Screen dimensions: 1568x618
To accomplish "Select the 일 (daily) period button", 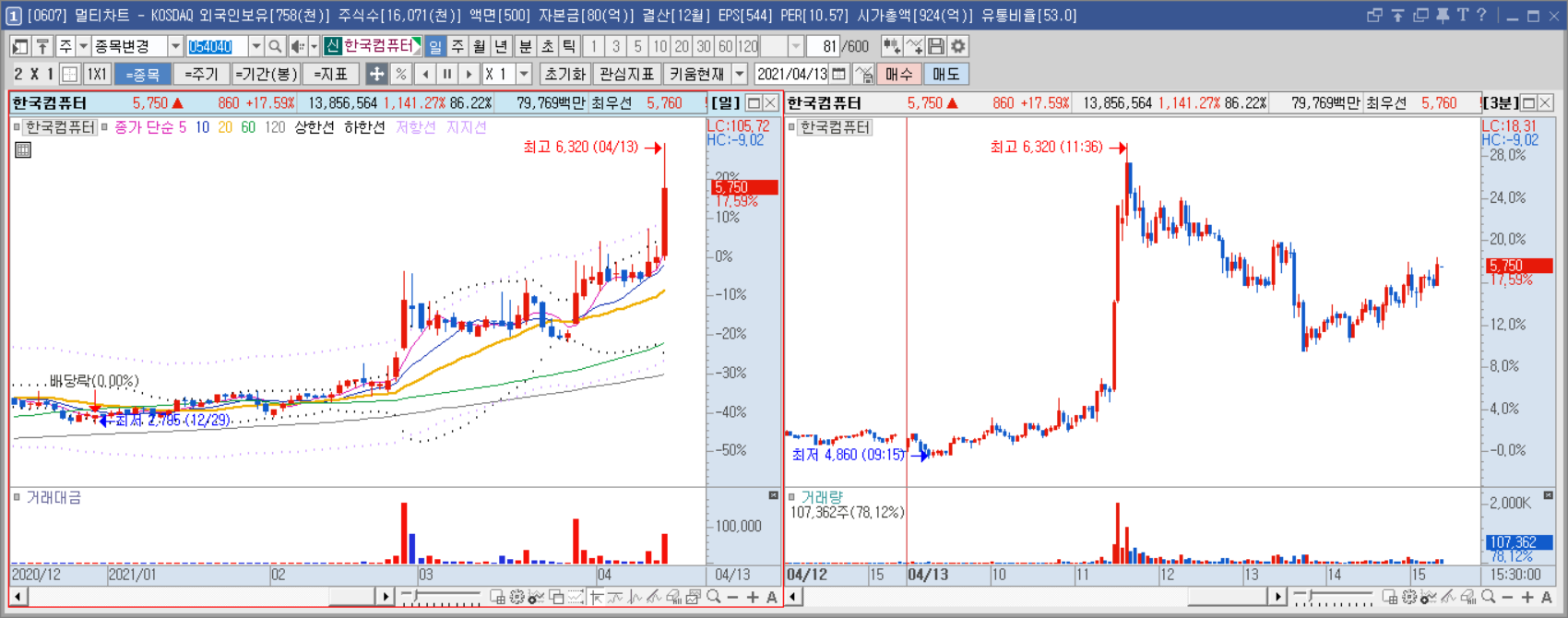I will [435, 46].
